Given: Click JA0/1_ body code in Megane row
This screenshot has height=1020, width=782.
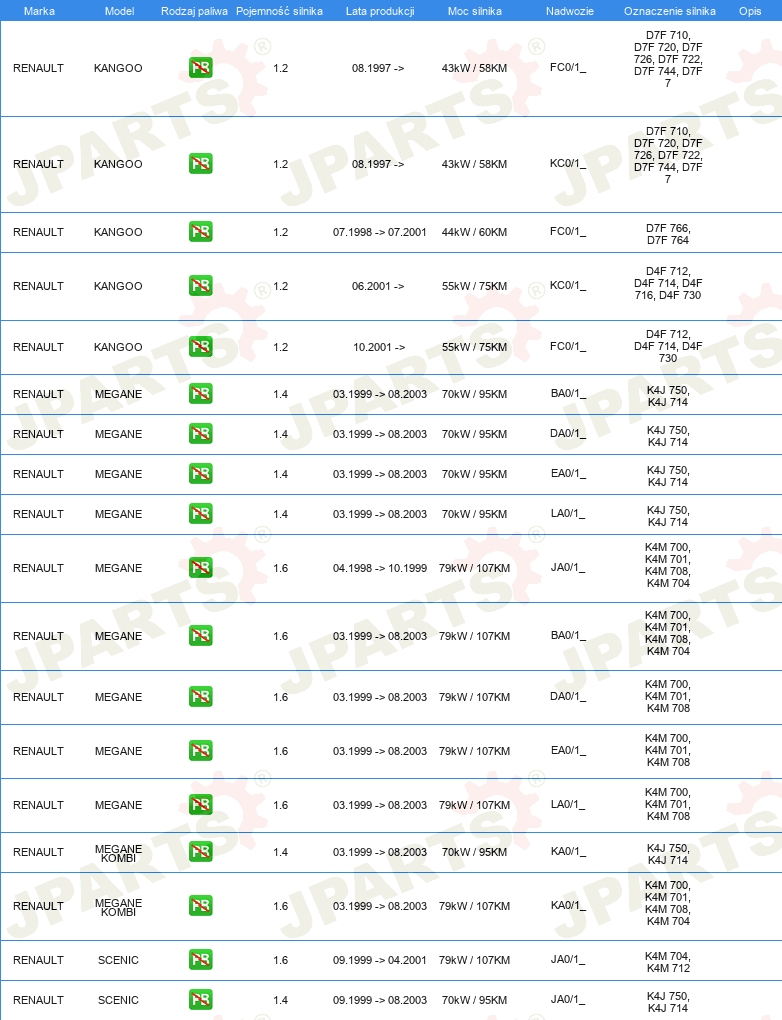Looking at the screenshot, I should (568, 568).
